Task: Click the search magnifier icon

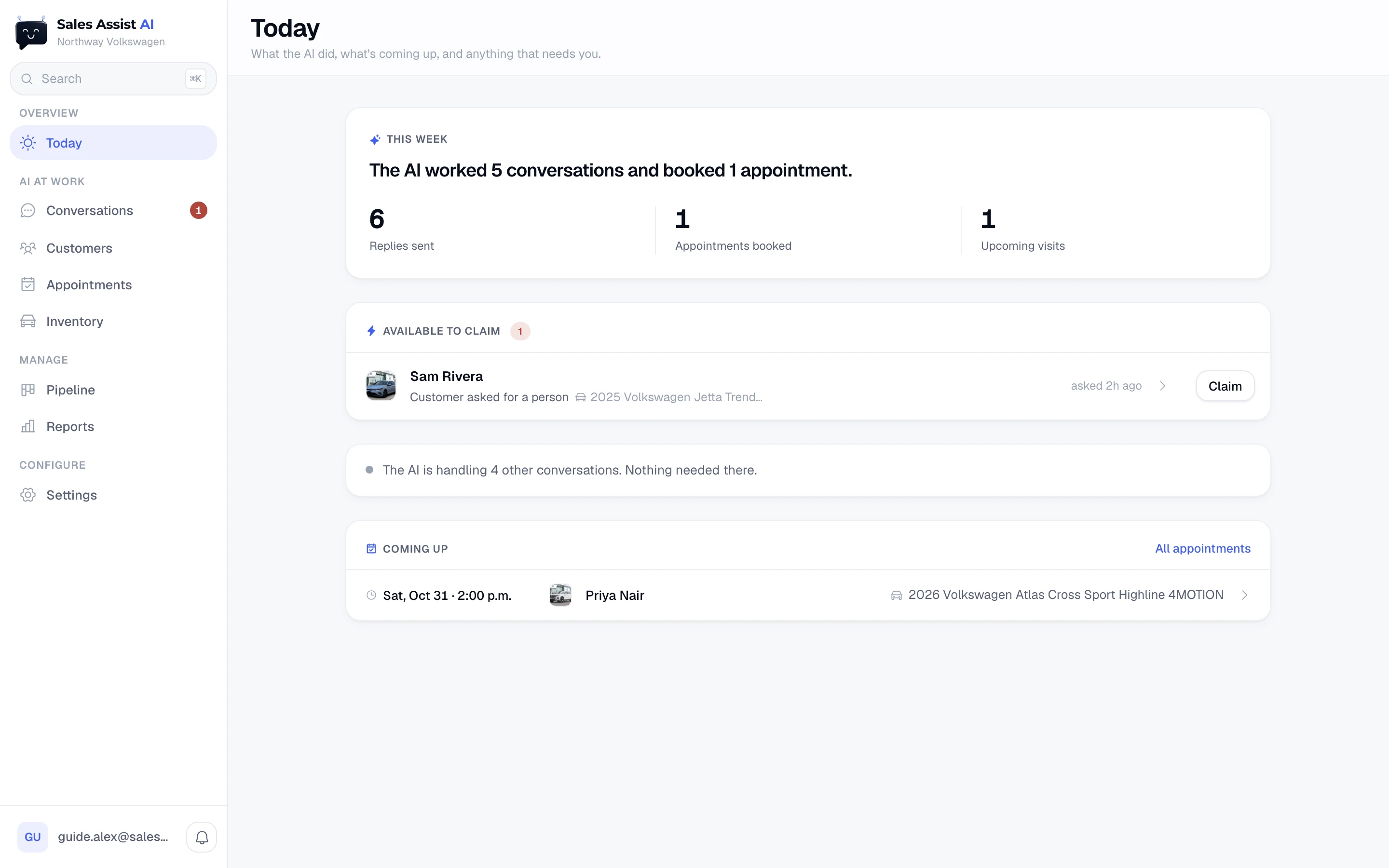Action: pos(27,79)
